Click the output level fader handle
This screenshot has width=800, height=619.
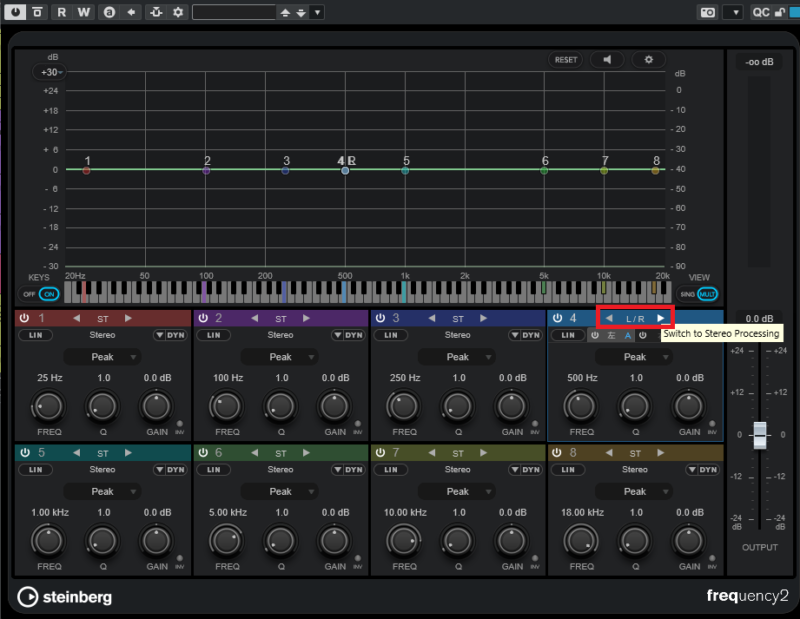tap(760, 435)
